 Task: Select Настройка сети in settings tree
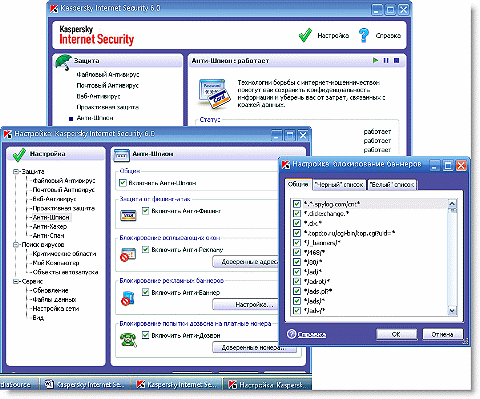(56, 309)
